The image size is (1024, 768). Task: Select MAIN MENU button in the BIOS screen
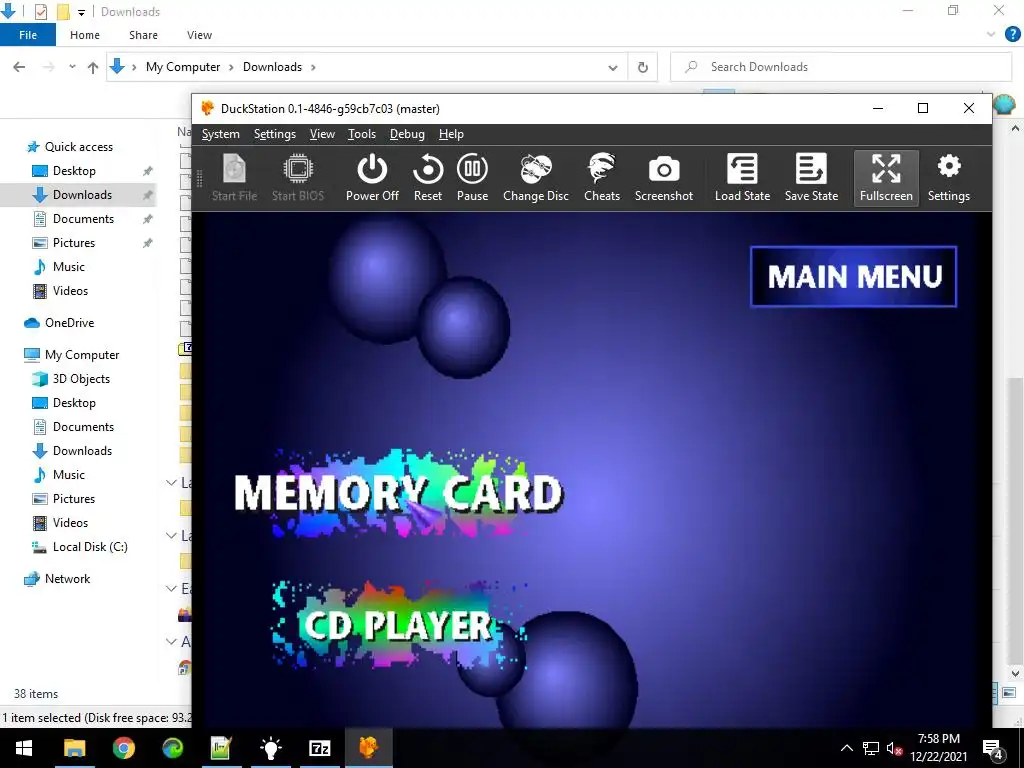(854, 276)
